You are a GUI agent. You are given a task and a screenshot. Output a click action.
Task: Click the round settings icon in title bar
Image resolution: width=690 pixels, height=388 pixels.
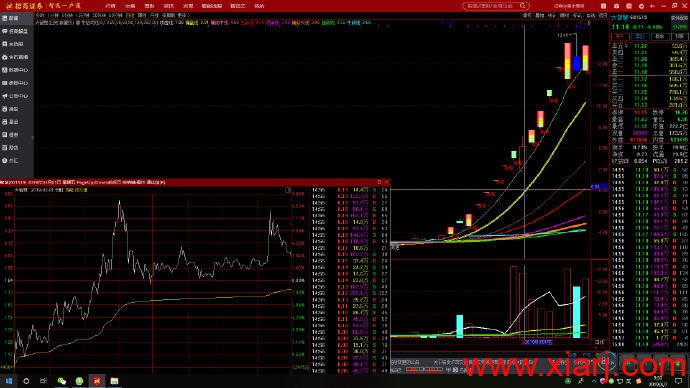[x=641, y=6]
